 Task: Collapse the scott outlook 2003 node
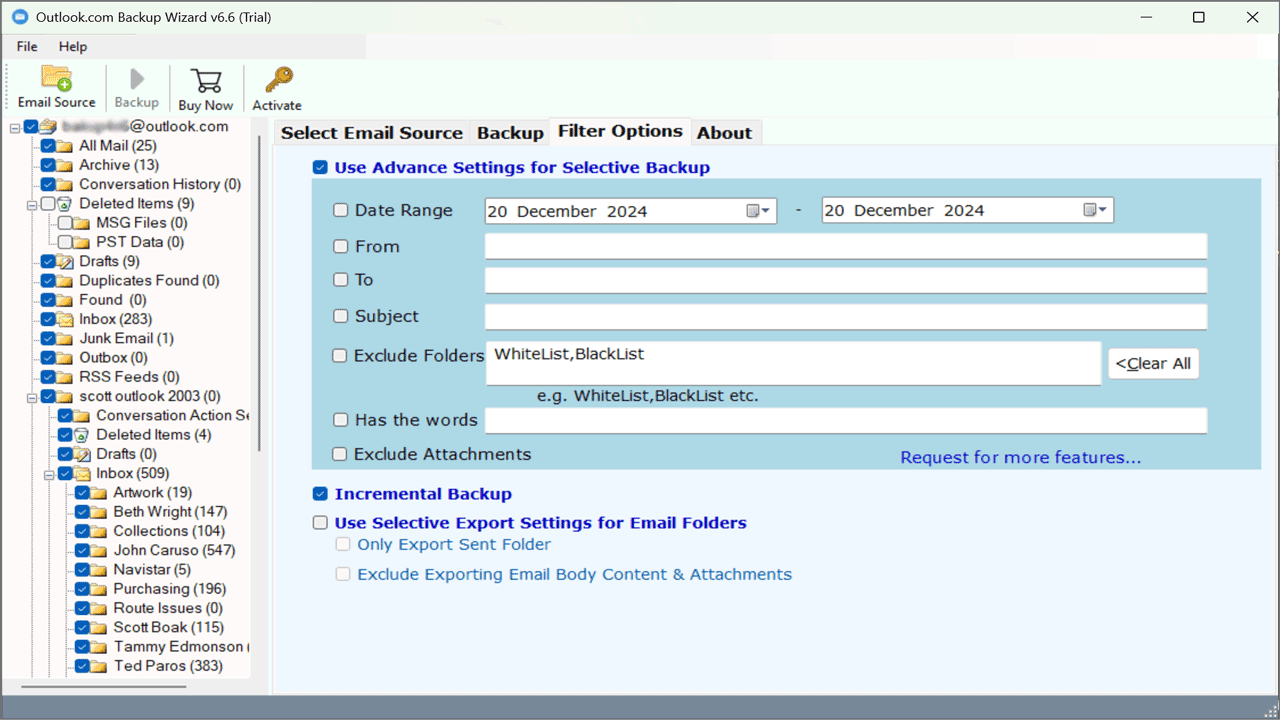(x=32, y=397)
